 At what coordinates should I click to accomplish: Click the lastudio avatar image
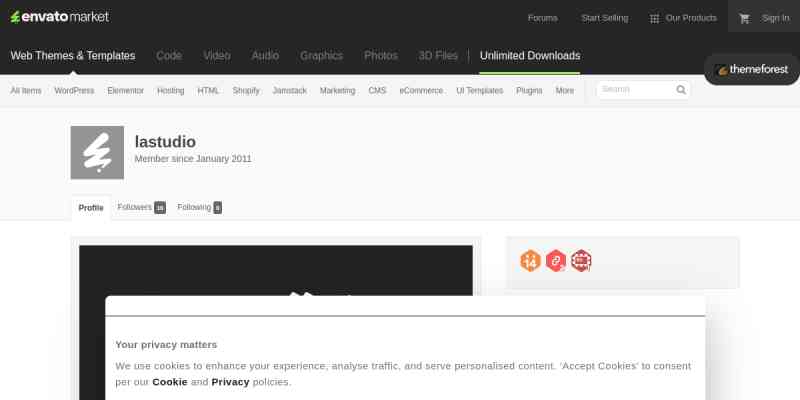point(97,153)
